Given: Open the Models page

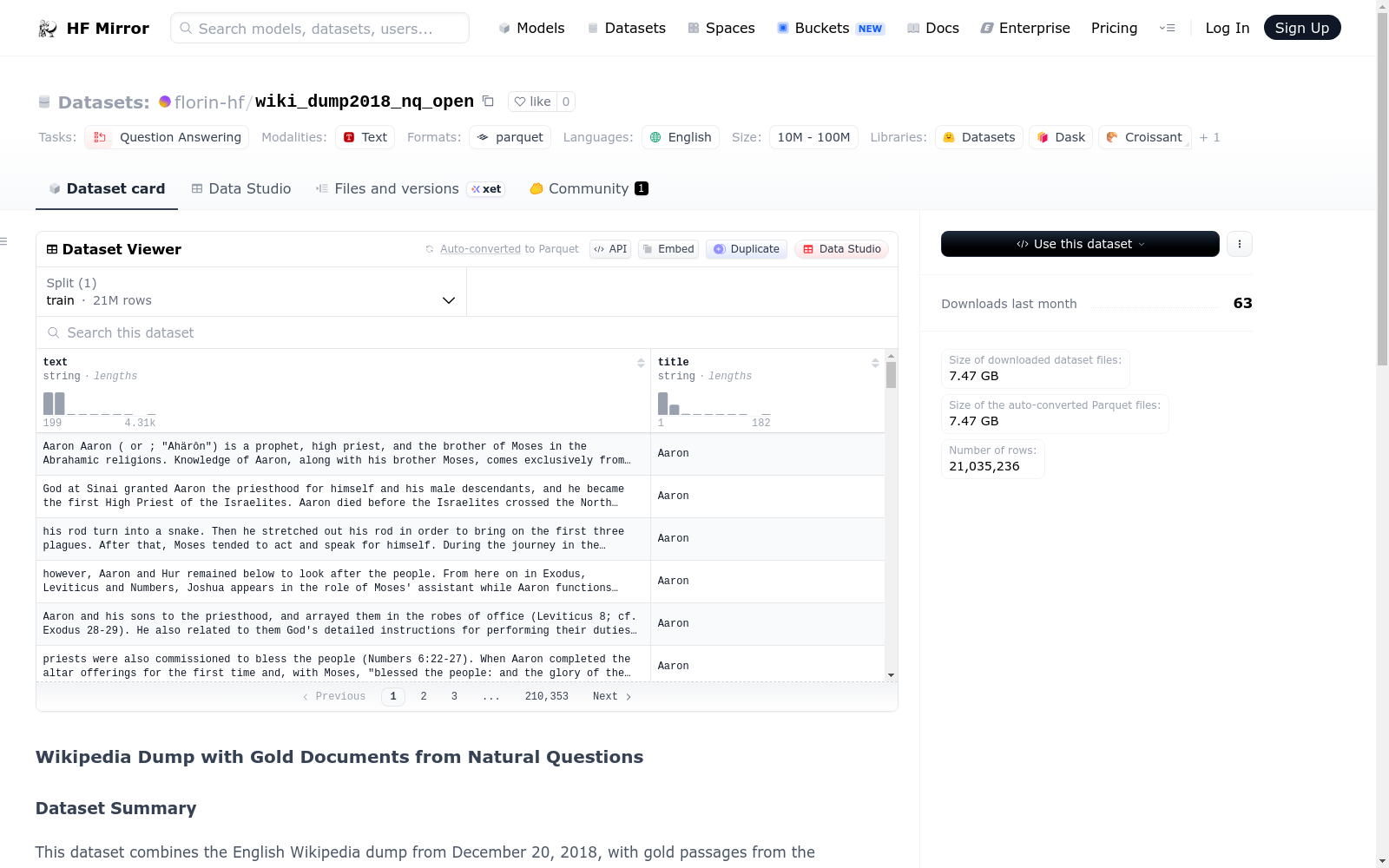Looking at the screenshot, I should coord(531,29).
